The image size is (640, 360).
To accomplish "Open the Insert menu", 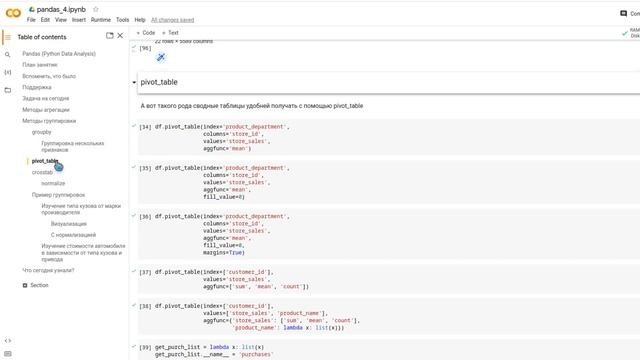I will (x=79, y=20).
